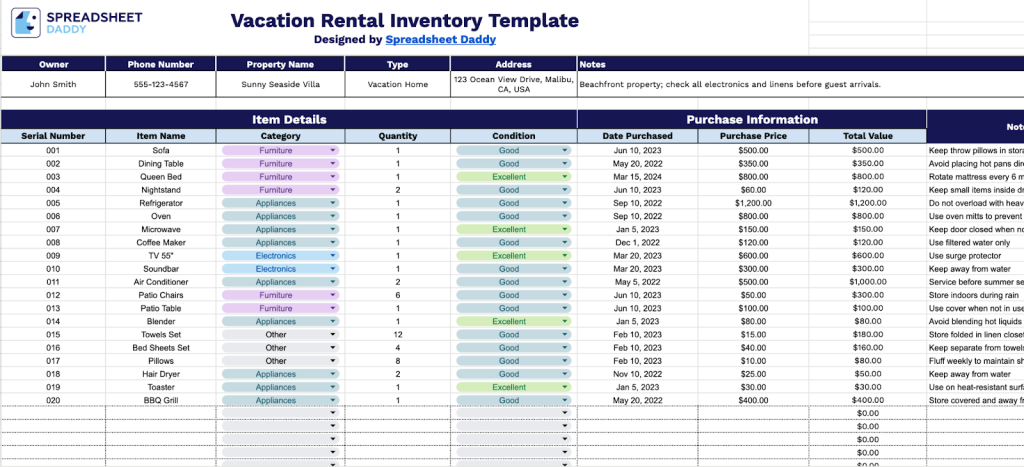Expand Condition dropdown for Toaster row
Viewport: 1024px width, 467px height.
click(565, 387)
